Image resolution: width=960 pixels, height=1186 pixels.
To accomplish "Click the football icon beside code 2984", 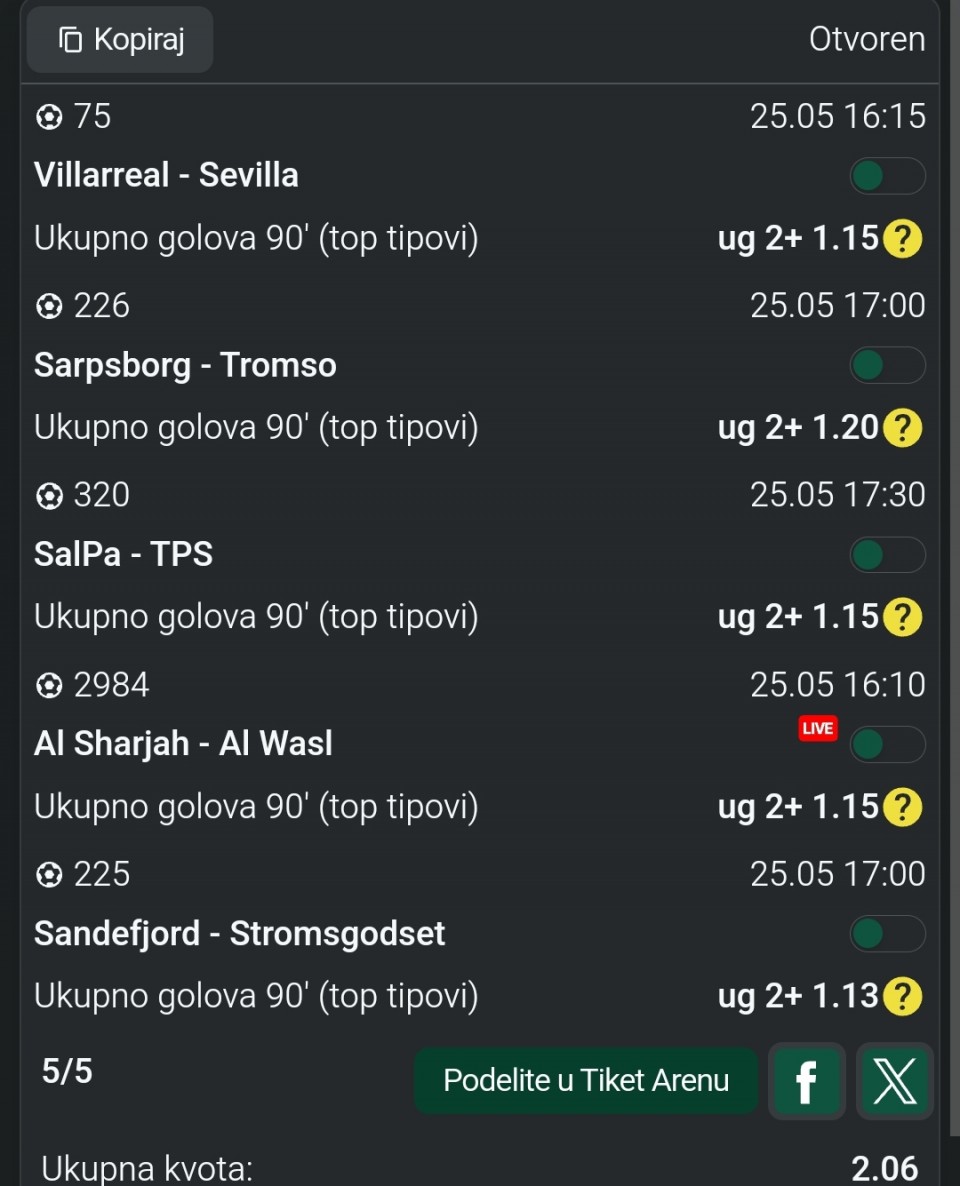I will [49, 685].
